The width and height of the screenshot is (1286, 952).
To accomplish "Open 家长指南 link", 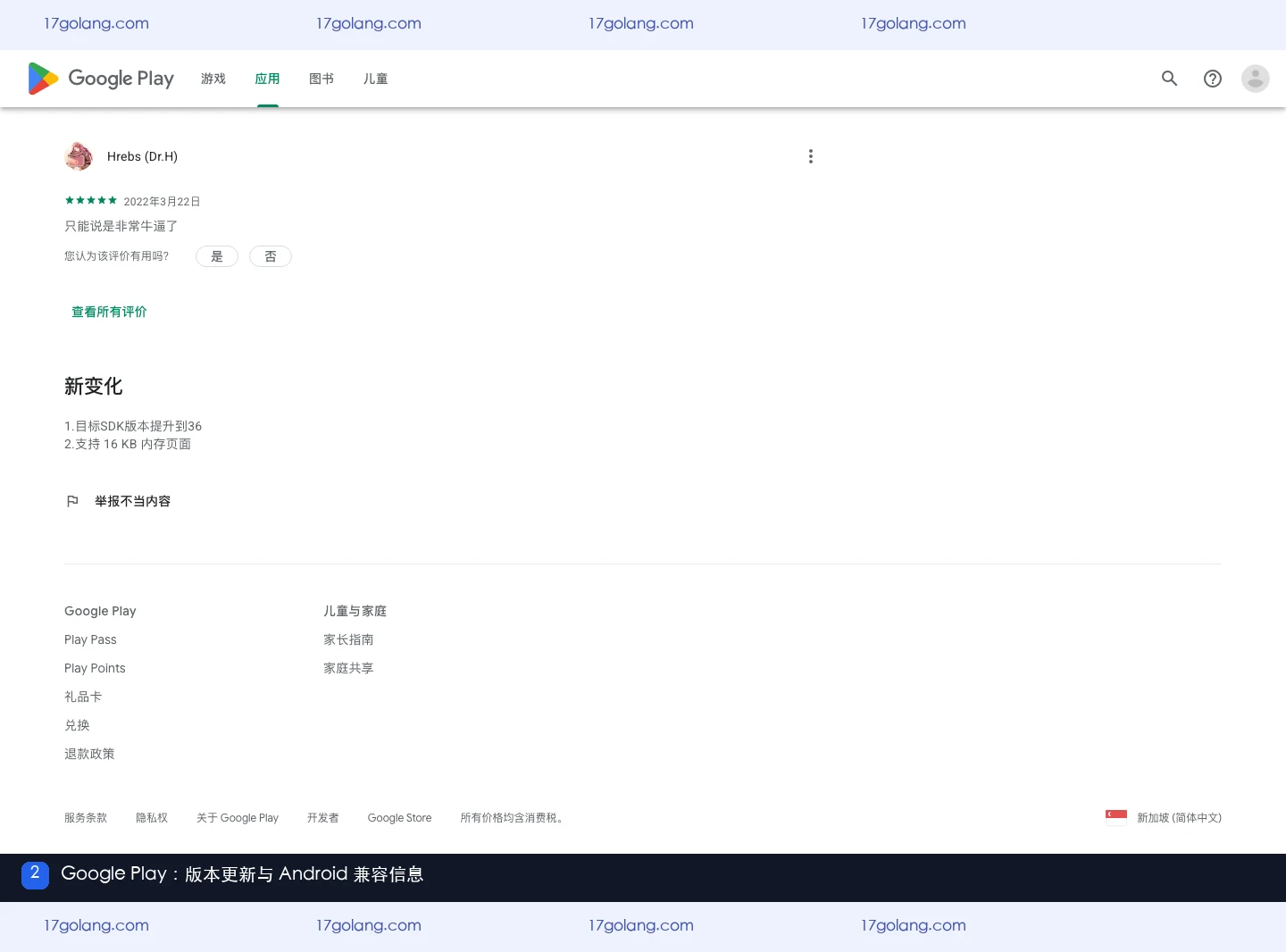I will (348, 639).
